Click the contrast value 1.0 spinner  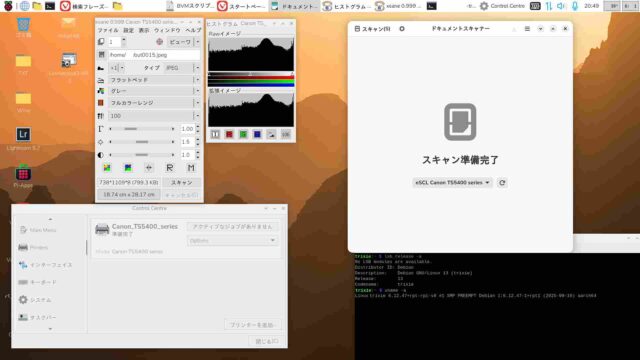click(190, 155)
